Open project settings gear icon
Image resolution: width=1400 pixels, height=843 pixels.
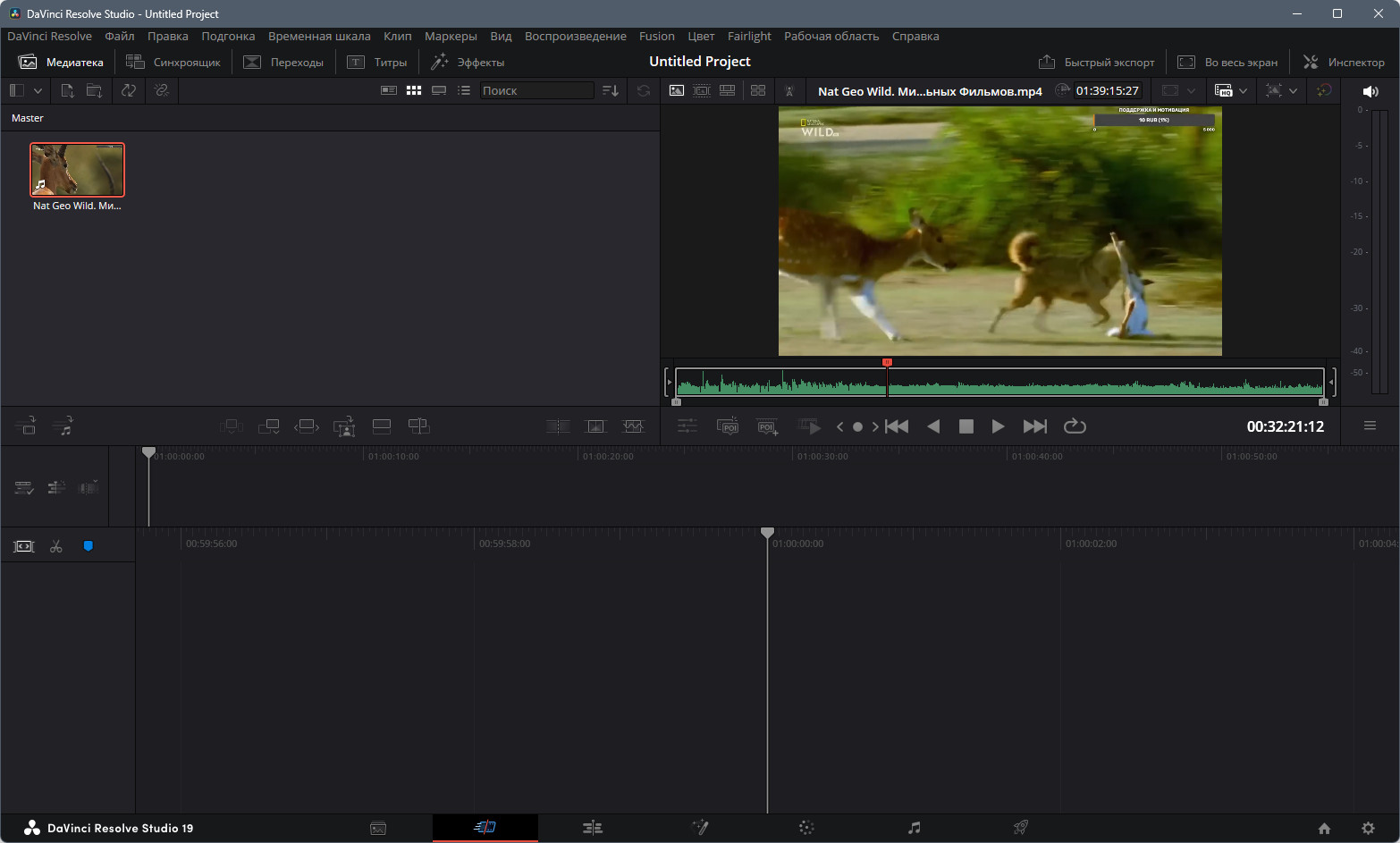1368,828
